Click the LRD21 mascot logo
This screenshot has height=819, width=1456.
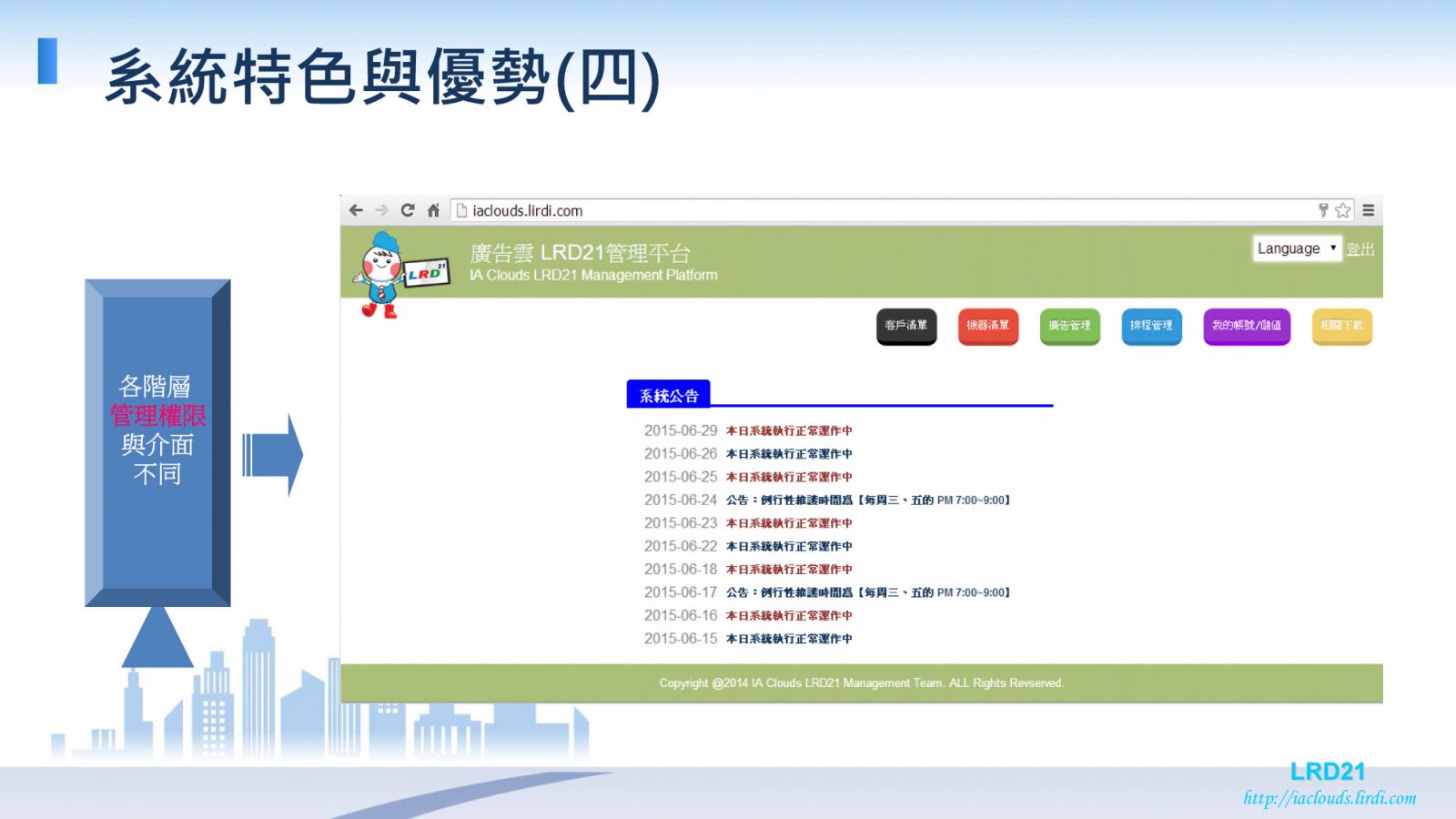click(399, 275)
